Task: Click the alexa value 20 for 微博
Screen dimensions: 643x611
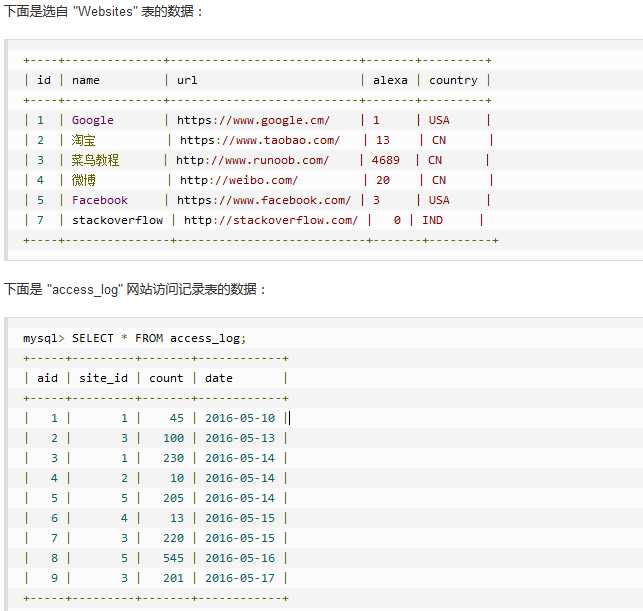Action: pyautogui.click(x=383, y=180)
